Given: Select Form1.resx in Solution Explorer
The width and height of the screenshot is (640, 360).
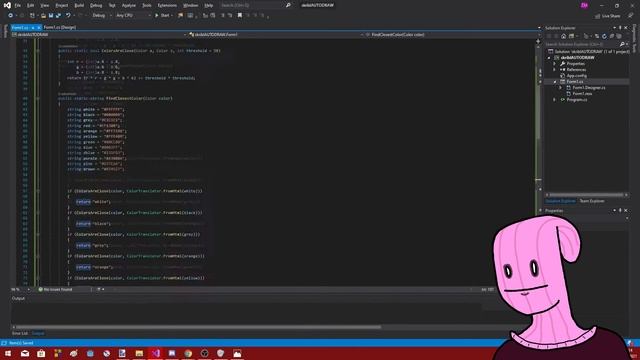Looking at the screenshot, I should pos(582,93).
